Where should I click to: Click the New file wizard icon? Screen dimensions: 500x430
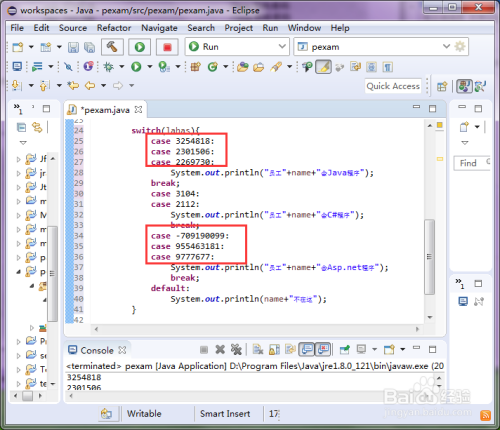18,47
